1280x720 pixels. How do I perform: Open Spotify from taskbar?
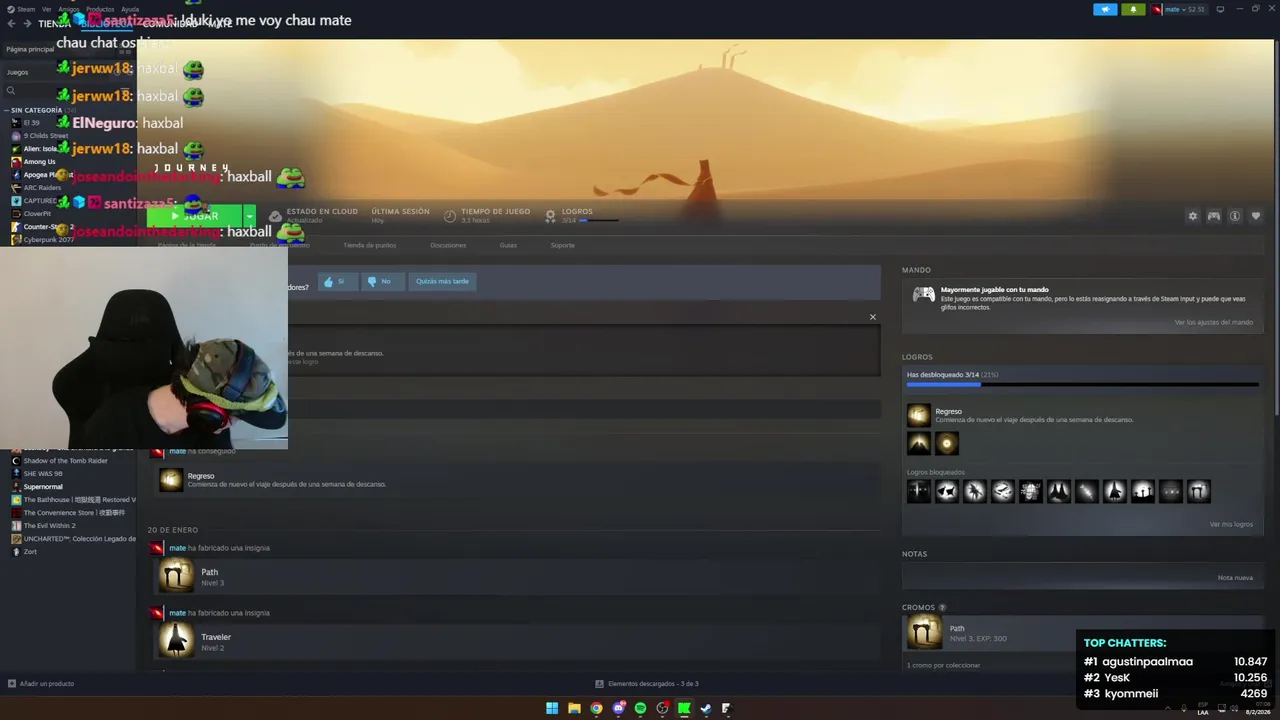[640, 708]
